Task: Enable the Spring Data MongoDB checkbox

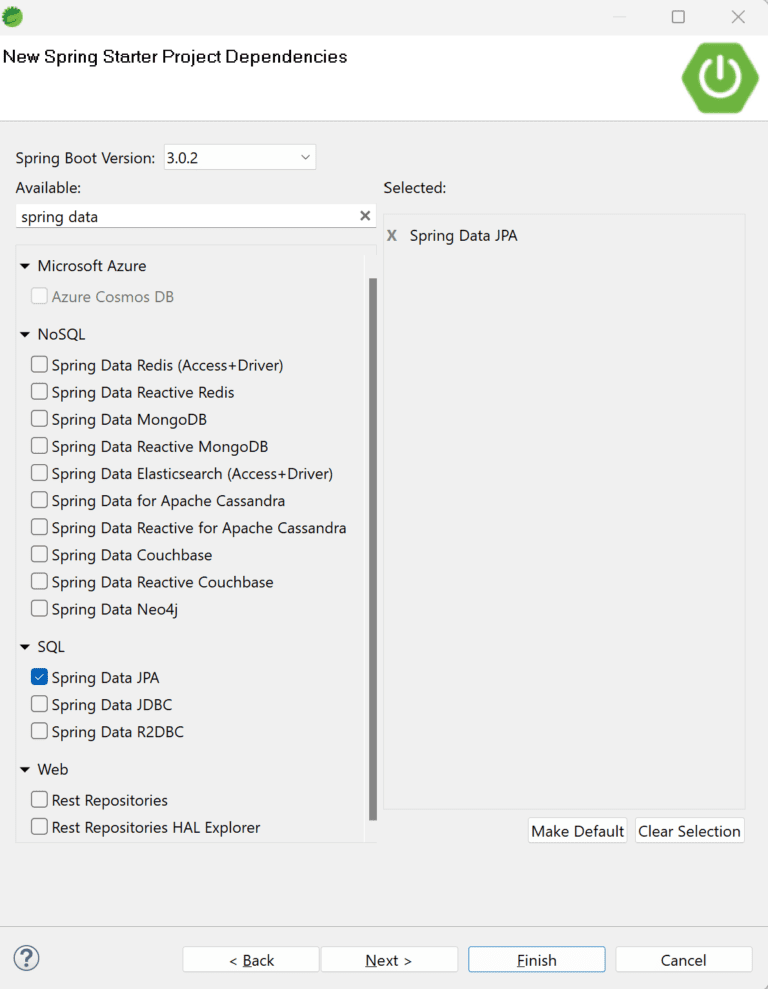Action: click(x=38, y=419)
